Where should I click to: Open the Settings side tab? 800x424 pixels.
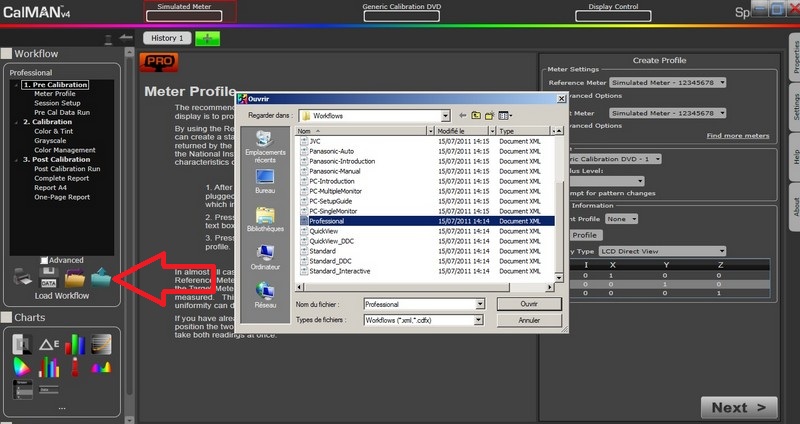tap(794, 109)
